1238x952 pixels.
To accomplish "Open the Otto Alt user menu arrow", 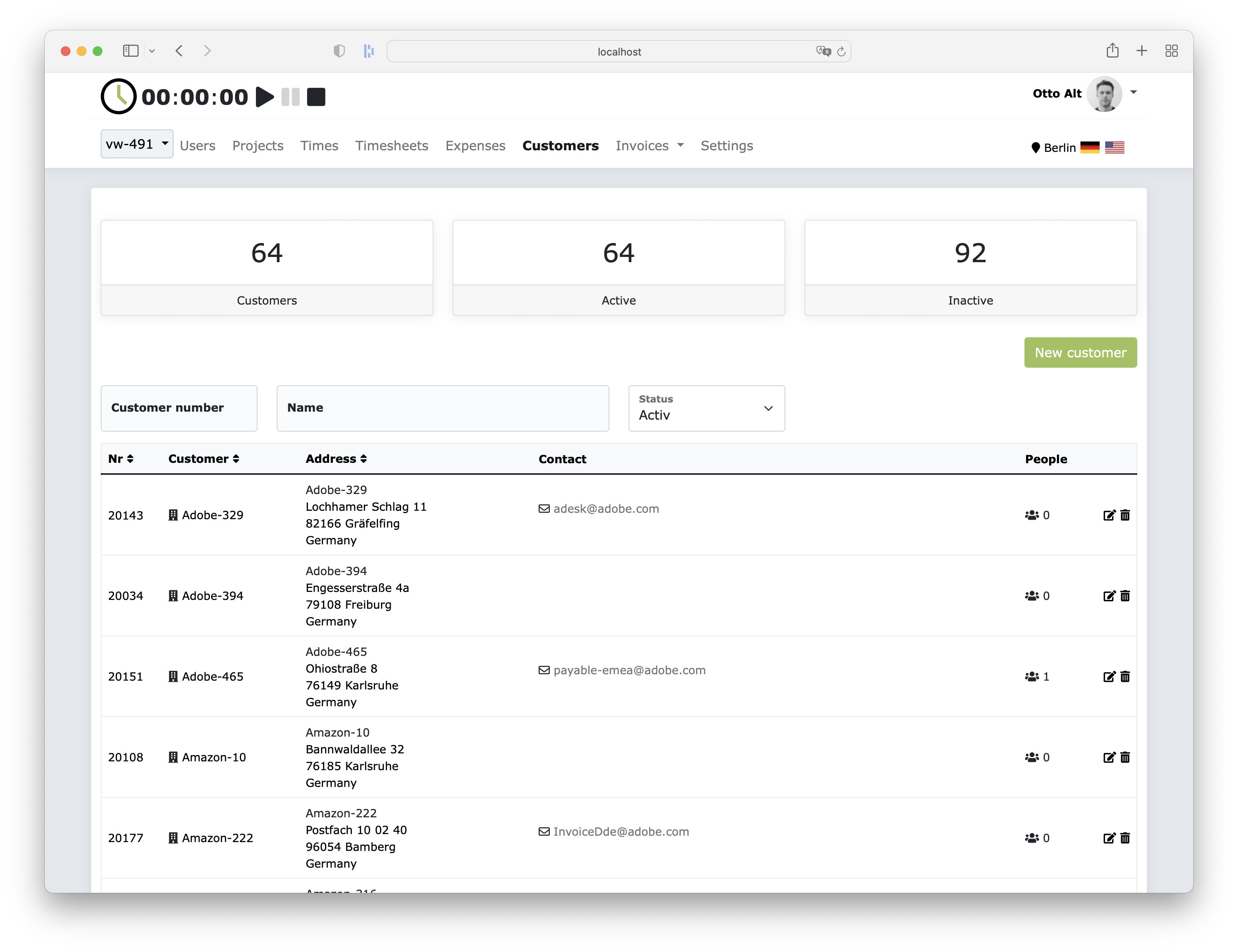I will pyautogui.click(x=1134, y=92).
